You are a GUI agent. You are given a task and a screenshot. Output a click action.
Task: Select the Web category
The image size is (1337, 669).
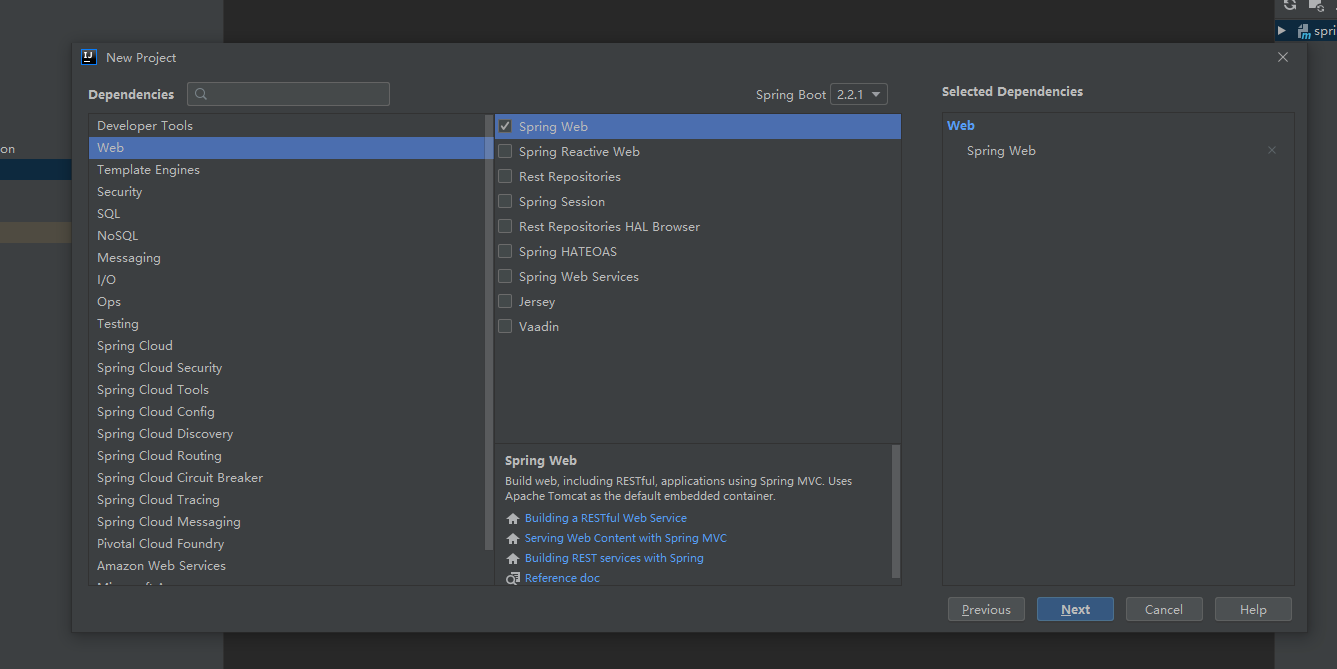tap(287, 148)
